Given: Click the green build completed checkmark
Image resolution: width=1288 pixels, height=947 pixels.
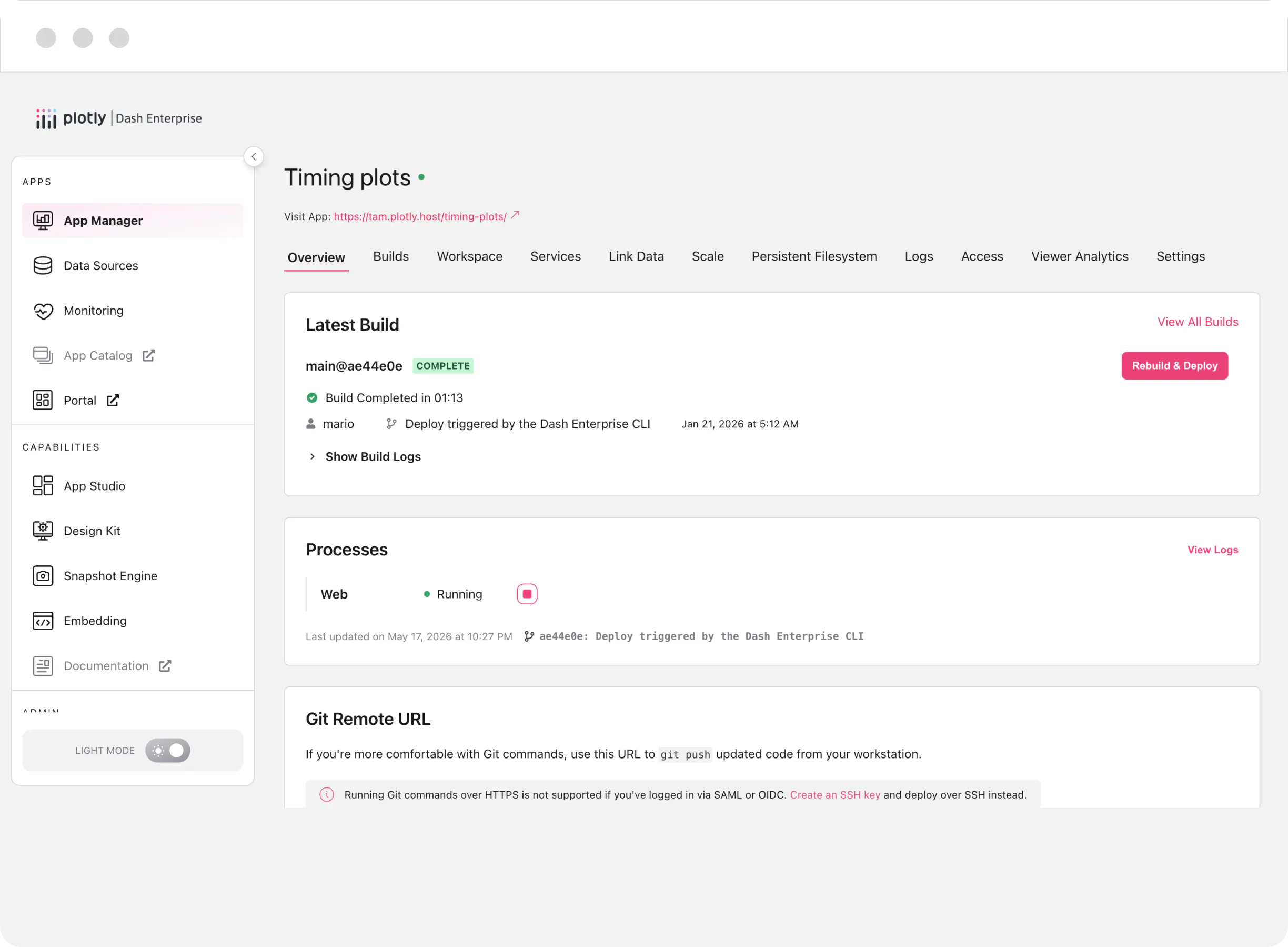Looking at the screenshot, I should tap(311, 398).
